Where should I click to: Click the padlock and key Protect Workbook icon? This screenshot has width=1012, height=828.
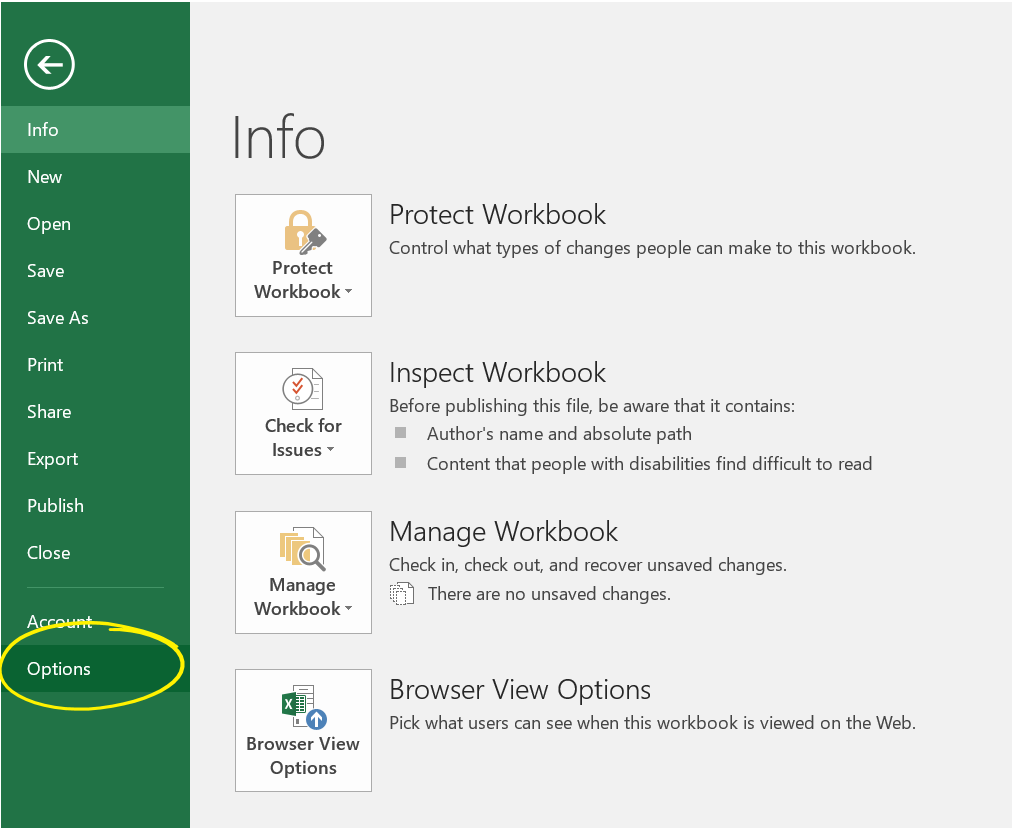click(303, 232)
